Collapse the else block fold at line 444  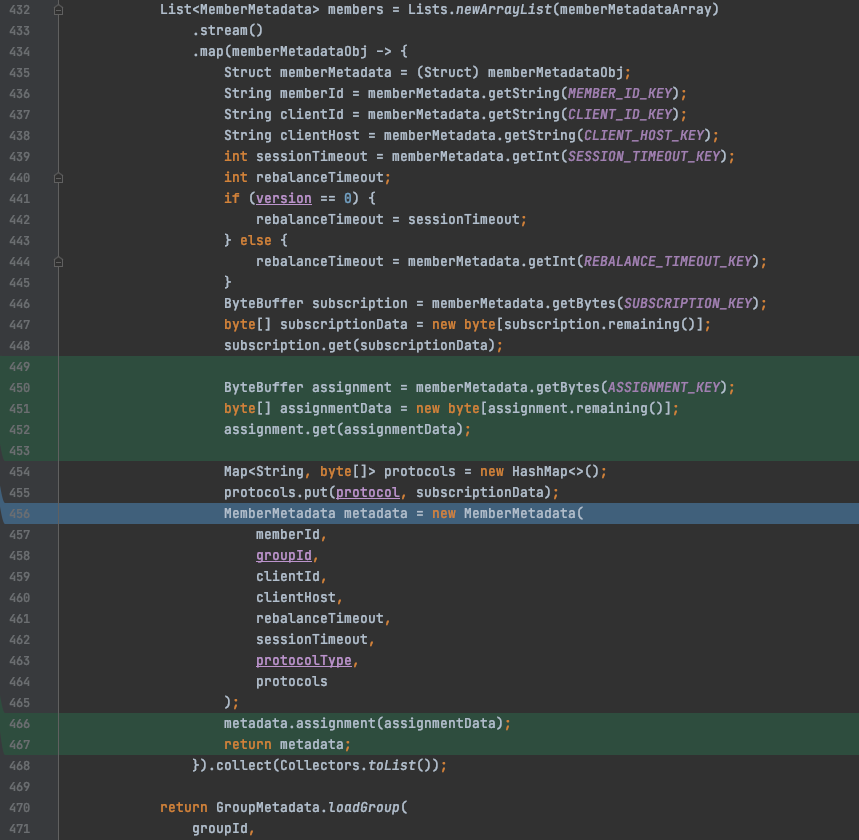[x=57, y=261]
